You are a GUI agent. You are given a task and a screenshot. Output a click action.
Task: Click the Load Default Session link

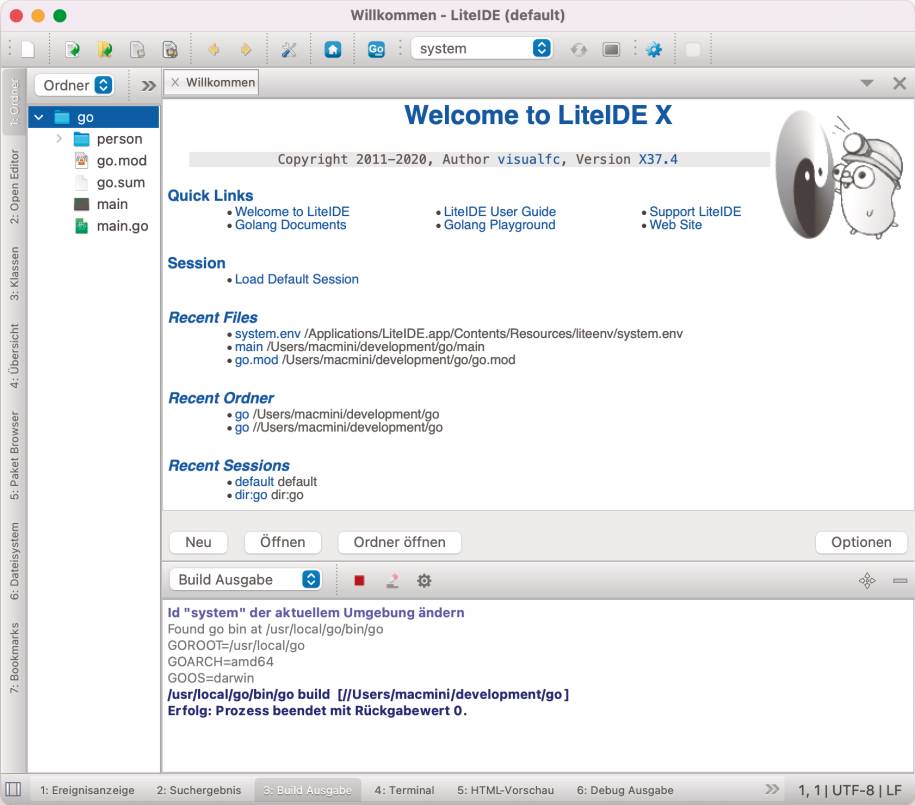pos(296,279)
